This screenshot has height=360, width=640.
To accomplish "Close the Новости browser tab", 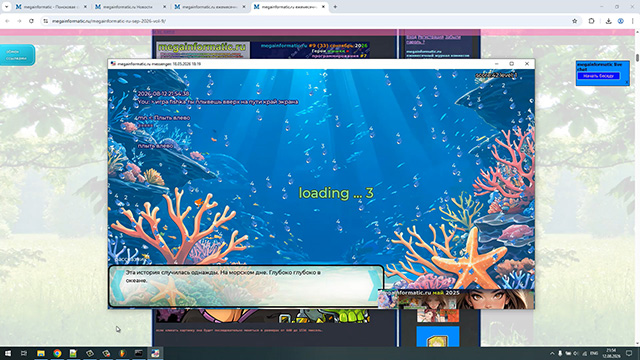I will point(164,7).
